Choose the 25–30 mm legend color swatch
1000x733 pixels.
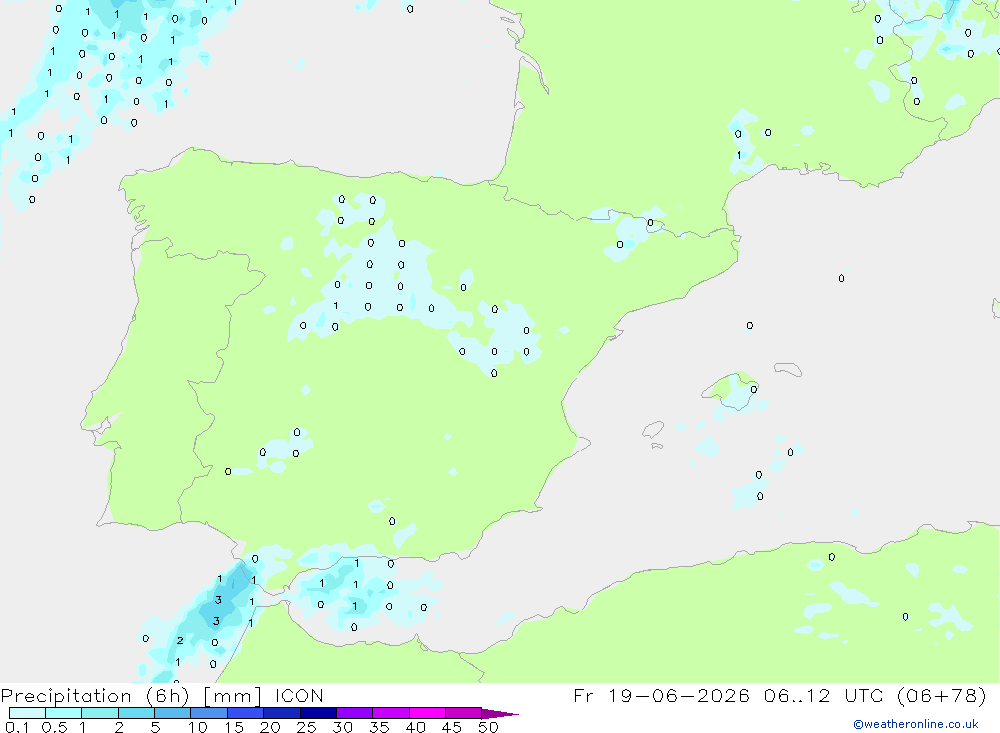tap(318, 713)
